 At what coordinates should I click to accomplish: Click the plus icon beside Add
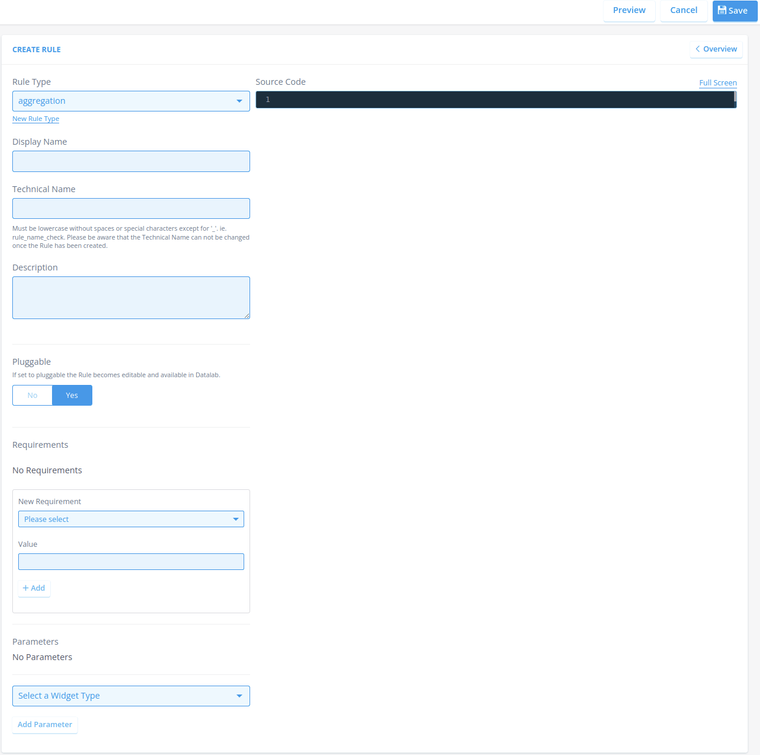point(26,588)
